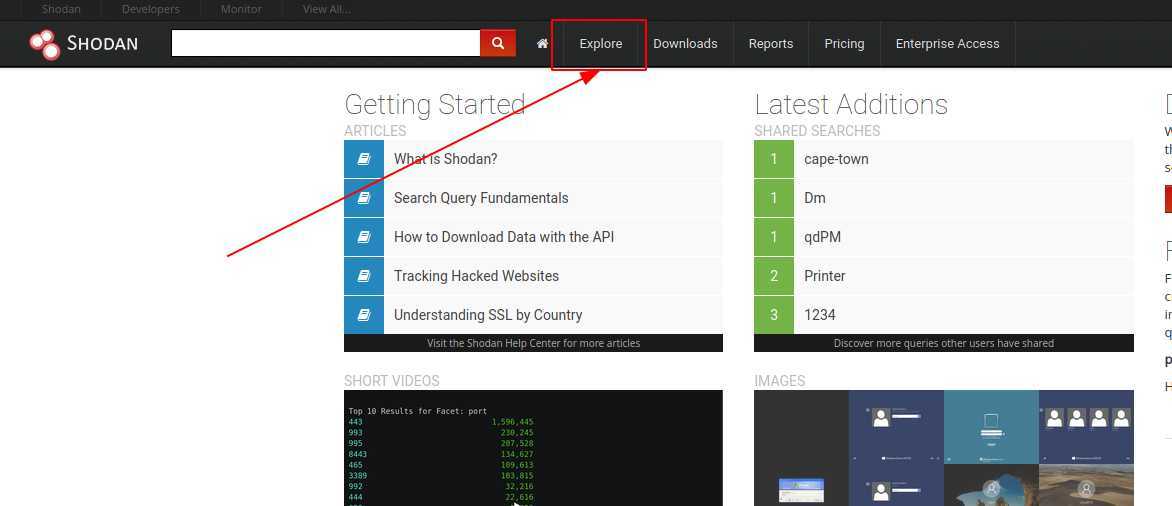Visit the Shodan Help Center link
Viewport: 1172px width, 506px height.
(x=533, y=343)
